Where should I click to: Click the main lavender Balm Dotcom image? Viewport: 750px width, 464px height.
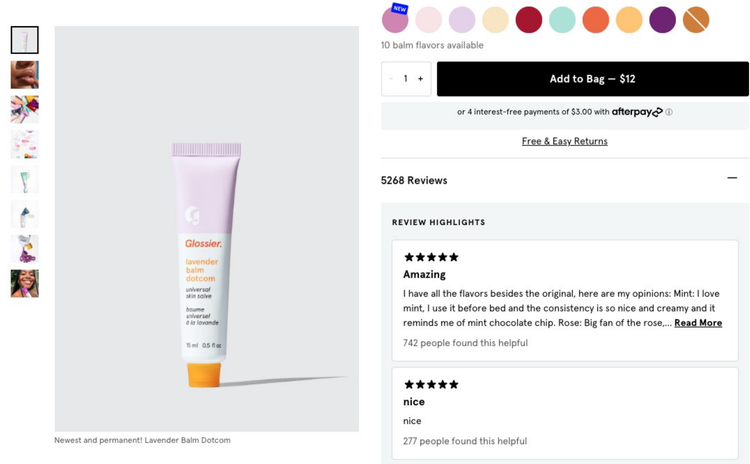pyautogui.click(x=206, y=228)
